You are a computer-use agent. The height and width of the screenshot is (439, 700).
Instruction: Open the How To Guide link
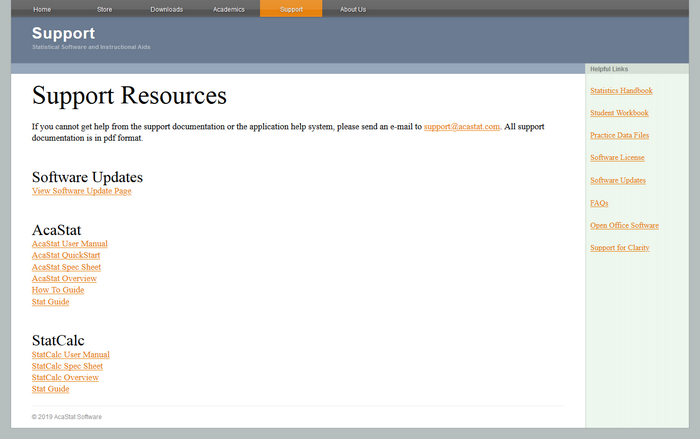coord(58,290)
